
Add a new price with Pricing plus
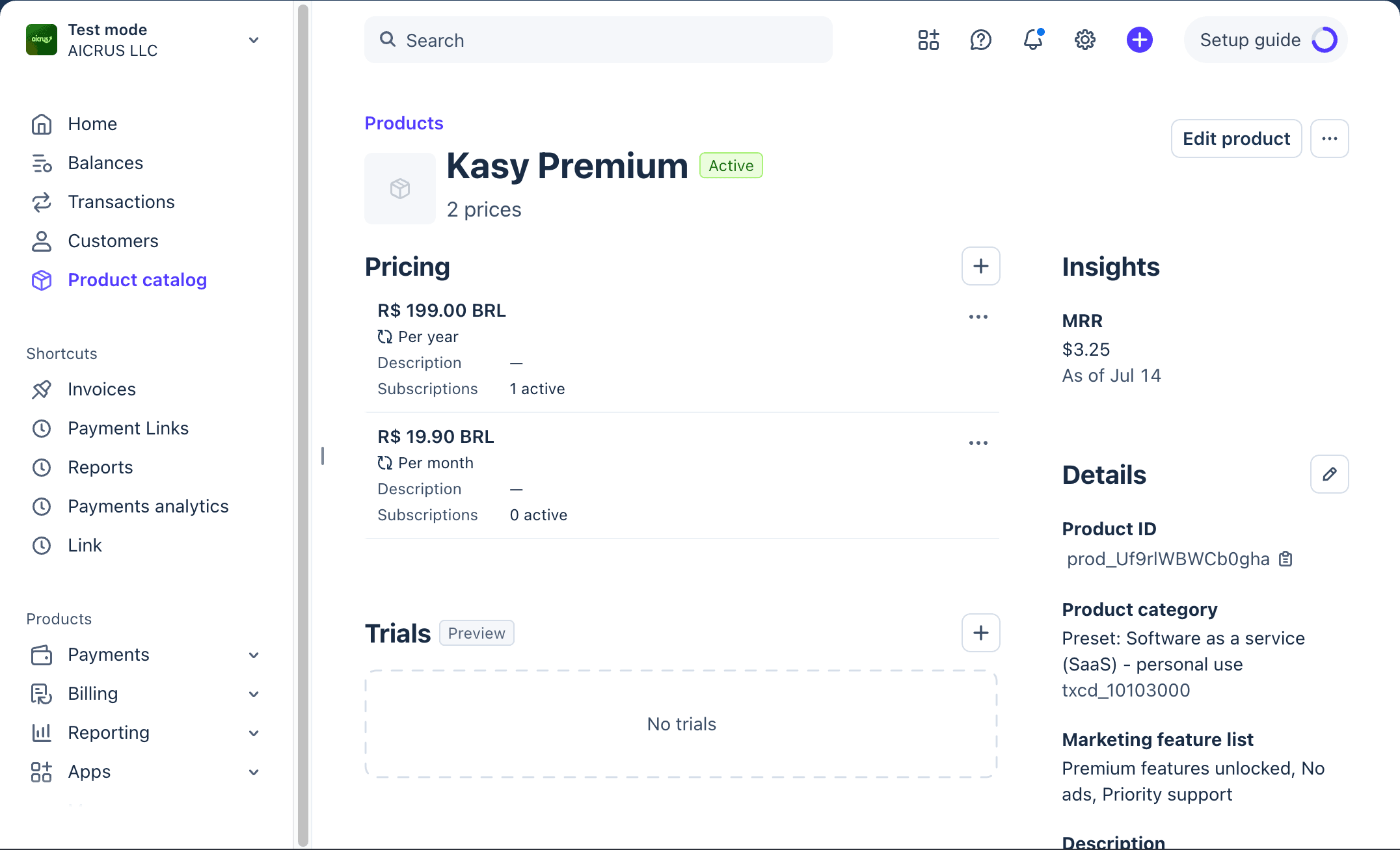[980, 266]
